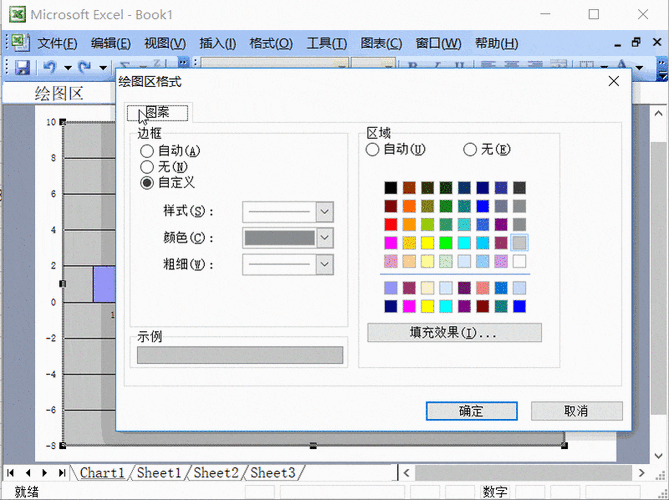The height and width of the screenshot is (500, 669).
Task: Click the first sheet navigation arrow
Action: [x=11, y=473]
